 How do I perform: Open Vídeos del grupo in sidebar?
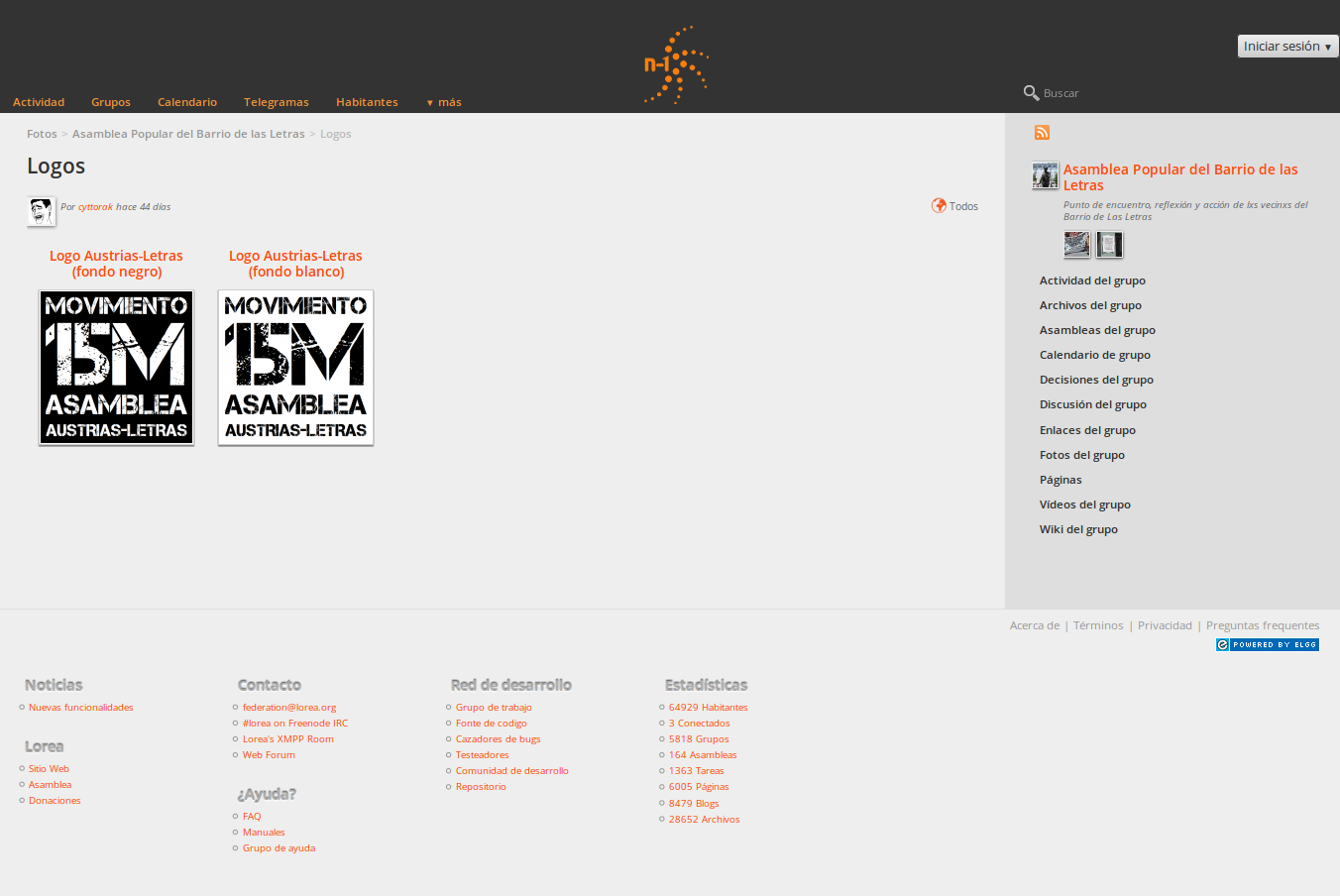tap(1085, 504)
